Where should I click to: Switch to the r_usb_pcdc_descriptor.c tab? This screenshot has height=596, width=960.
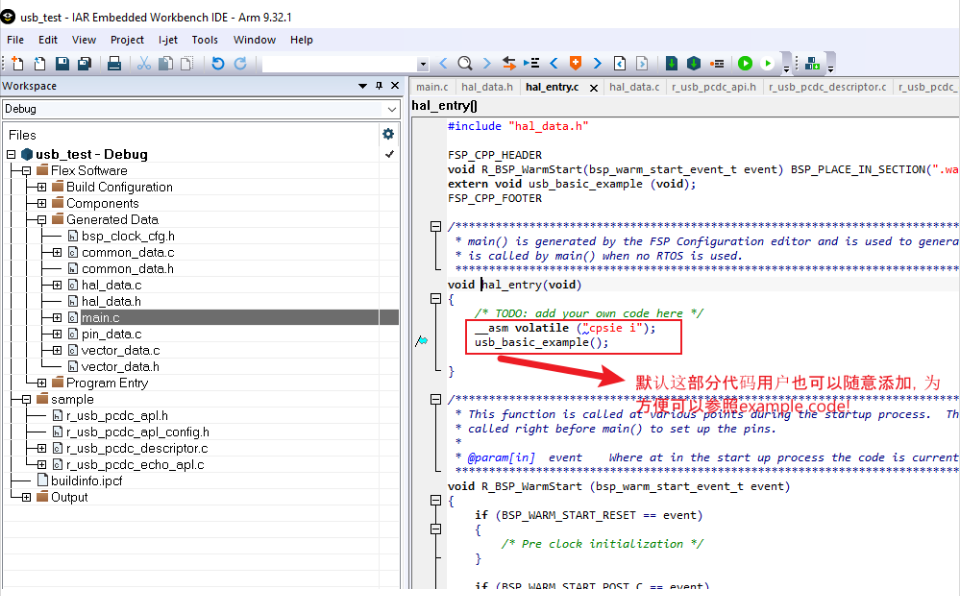point(828,87)
